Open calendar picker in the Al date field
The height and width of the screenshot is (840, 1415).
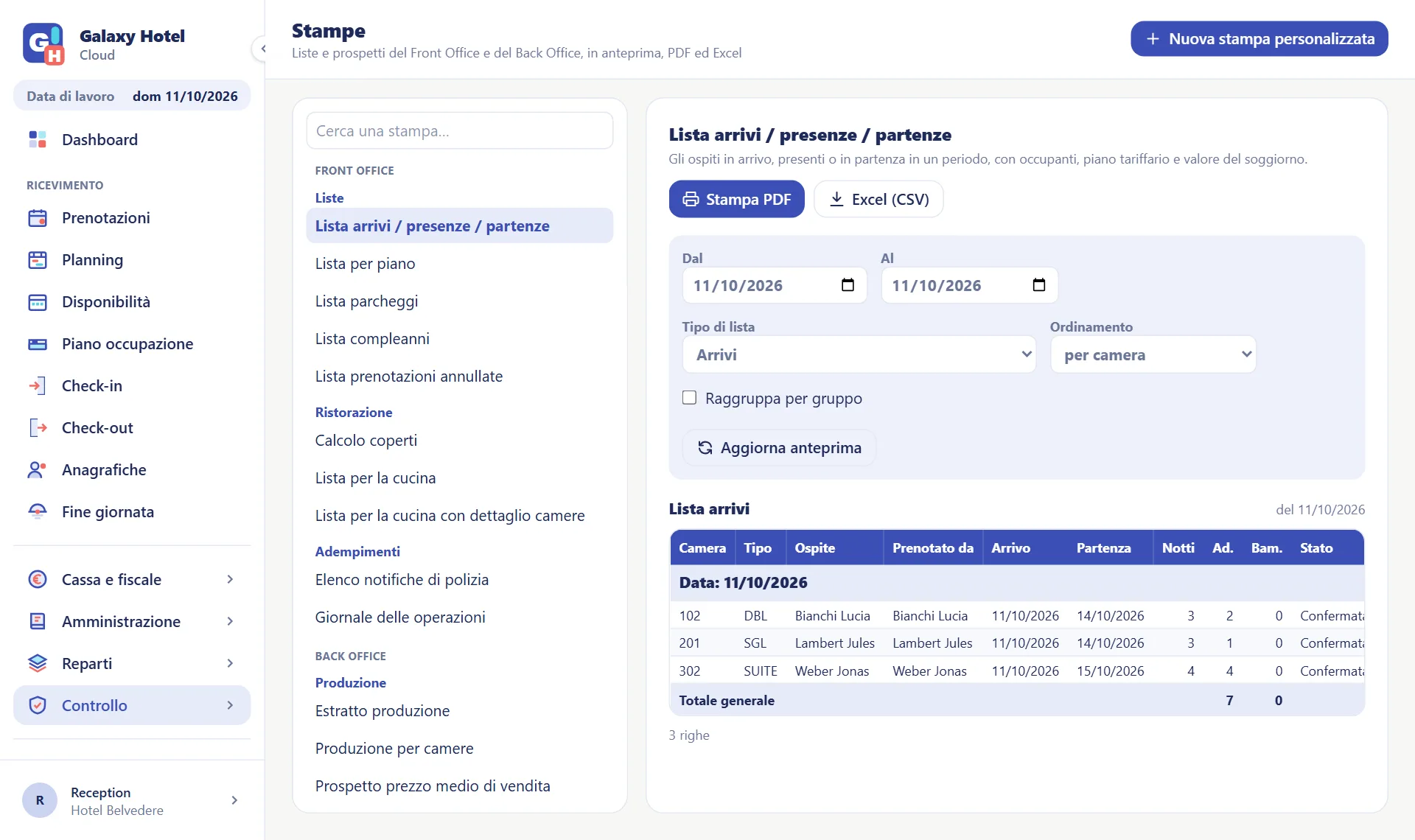(1039, 285)
